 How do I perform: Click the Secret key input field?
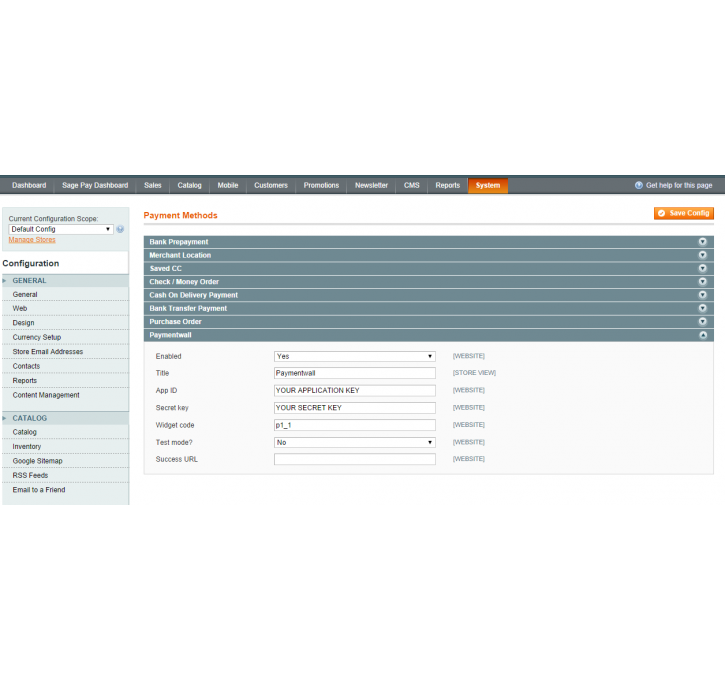click(x=355, y=408)
